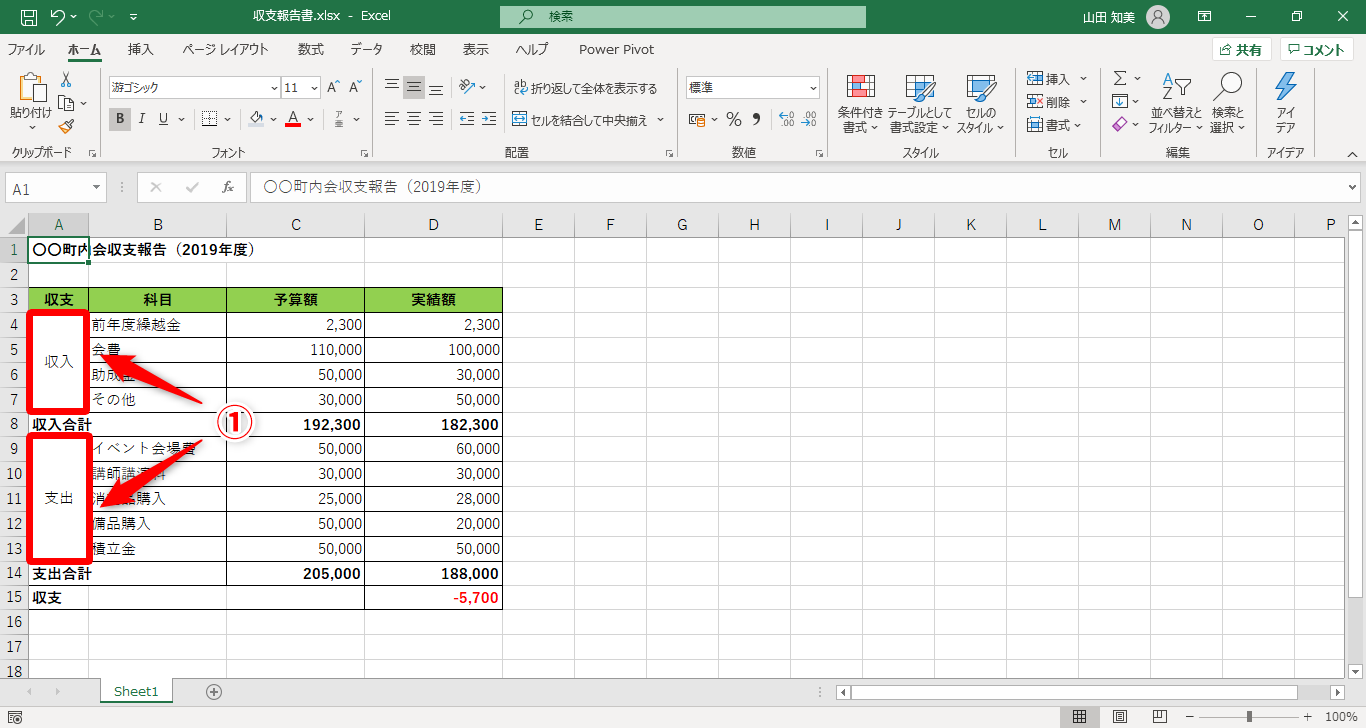Click the 100% zoom level
Viewport: 1366px width, 728px height.
[x=1340, y=717]
